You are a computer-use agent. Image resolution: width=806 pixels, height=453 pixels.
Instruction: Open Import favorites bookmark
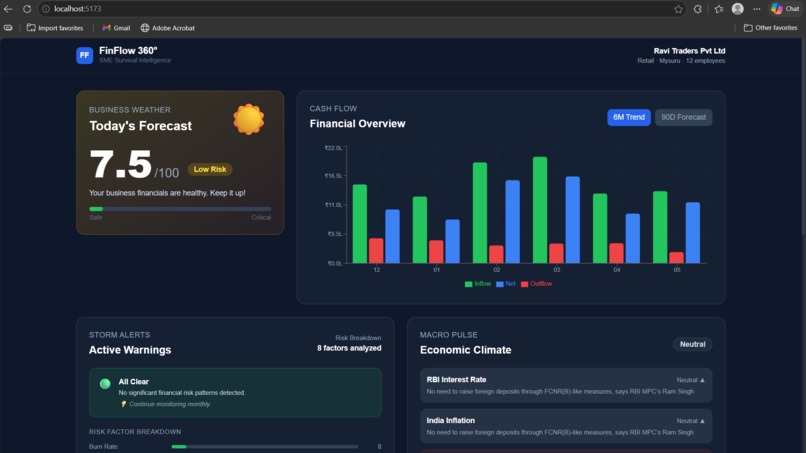tap(55, 28)
